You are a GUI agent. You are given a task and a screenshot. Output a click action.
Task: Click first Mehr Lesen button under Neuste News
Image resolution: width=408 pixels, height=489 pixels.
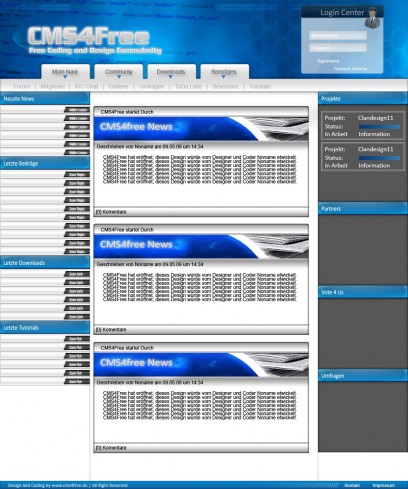tap(77, 110)
